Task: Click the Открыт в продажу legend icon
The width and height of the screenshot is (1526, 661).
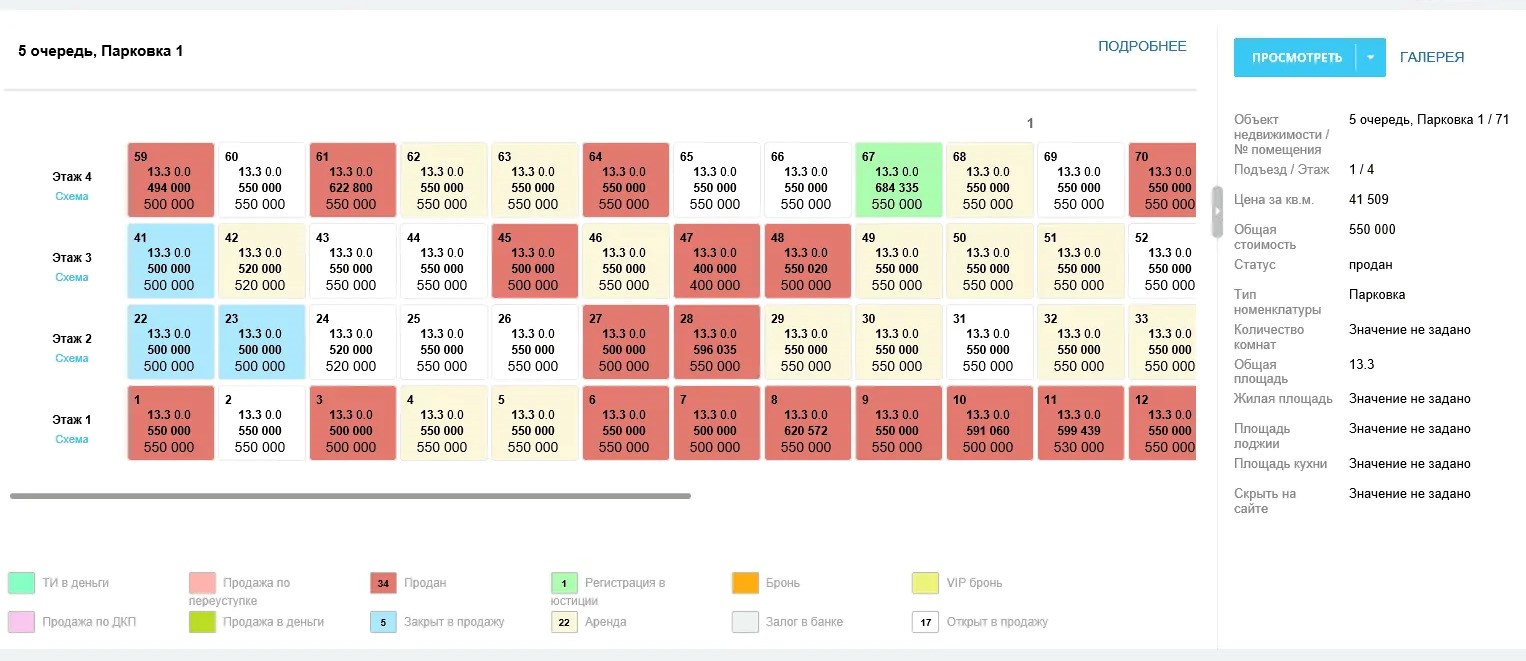Action: (x=926, y=622)
